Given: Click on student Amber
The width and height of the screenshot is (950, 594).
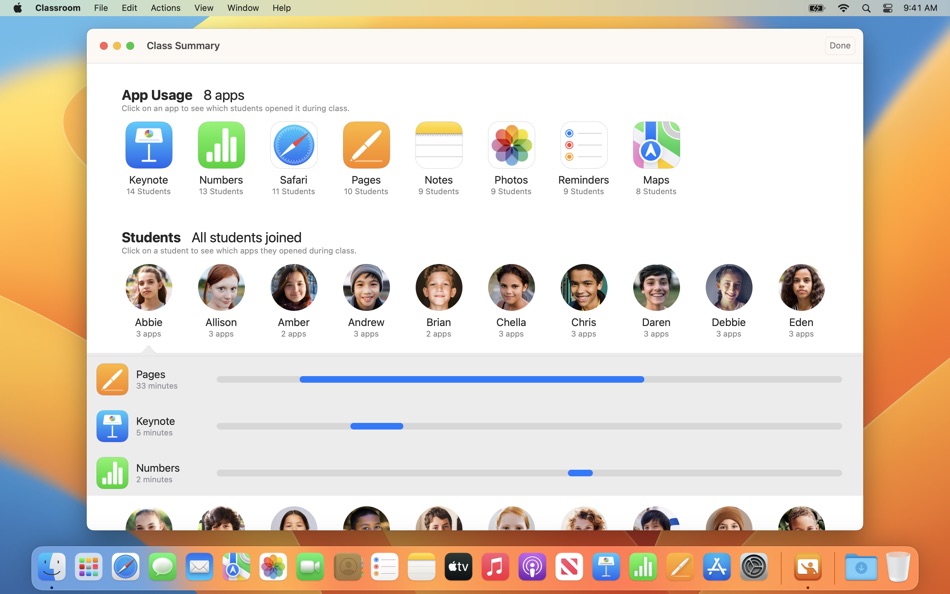Looking at the screenshot, I should (x=294, y=287).
